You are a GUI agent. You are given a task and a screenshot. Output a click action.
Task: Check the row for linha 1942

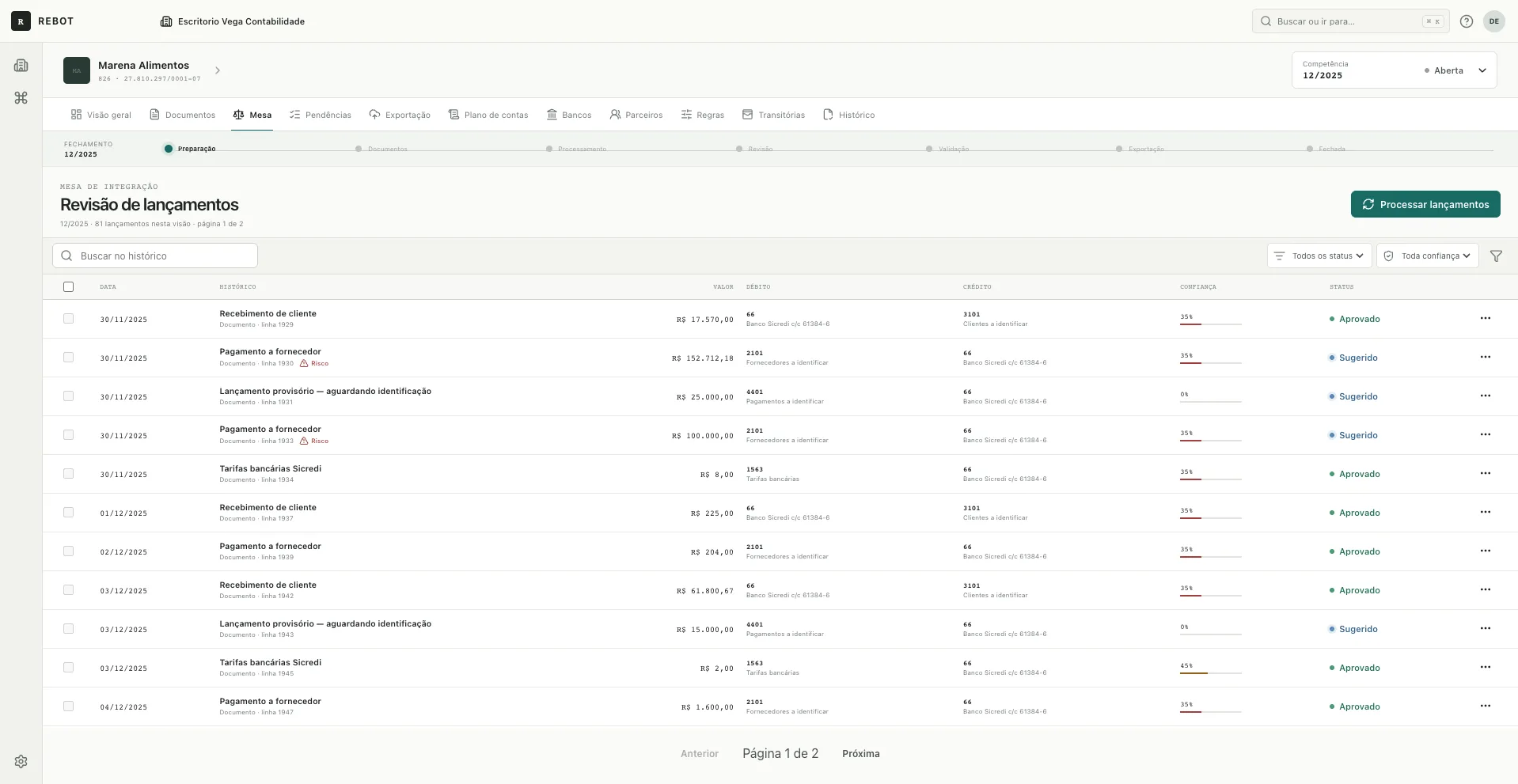[69, 589]
